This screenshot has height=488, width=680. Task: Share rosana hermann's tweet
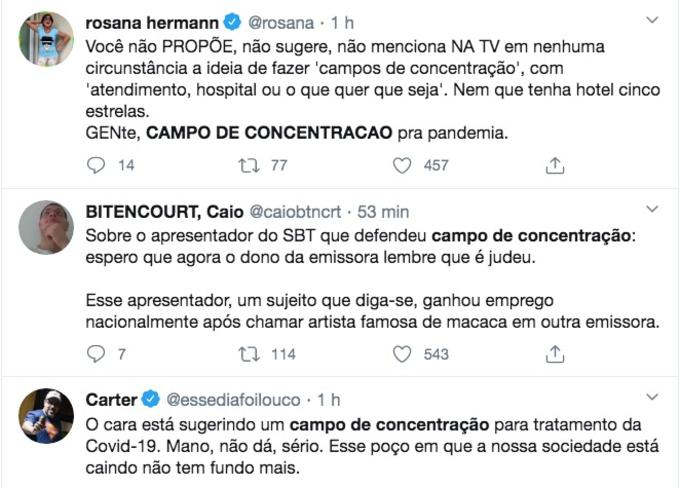[555, 166]
